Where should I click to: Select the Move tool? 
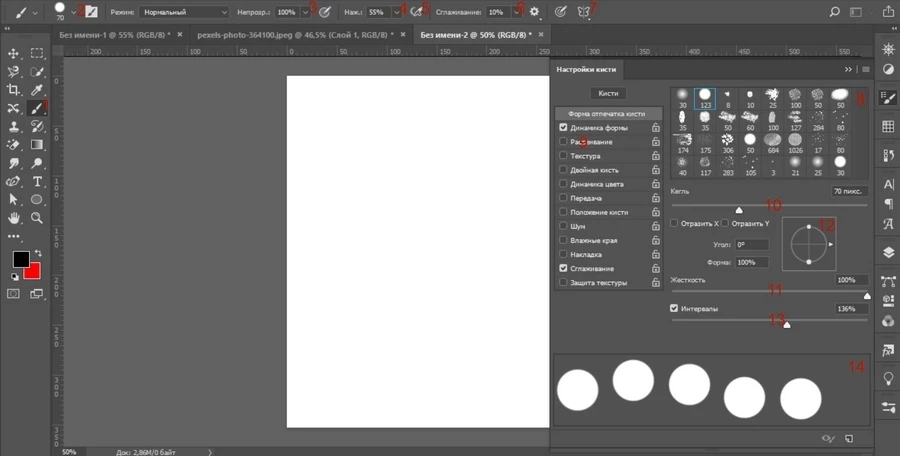click(x=14, y=53)
